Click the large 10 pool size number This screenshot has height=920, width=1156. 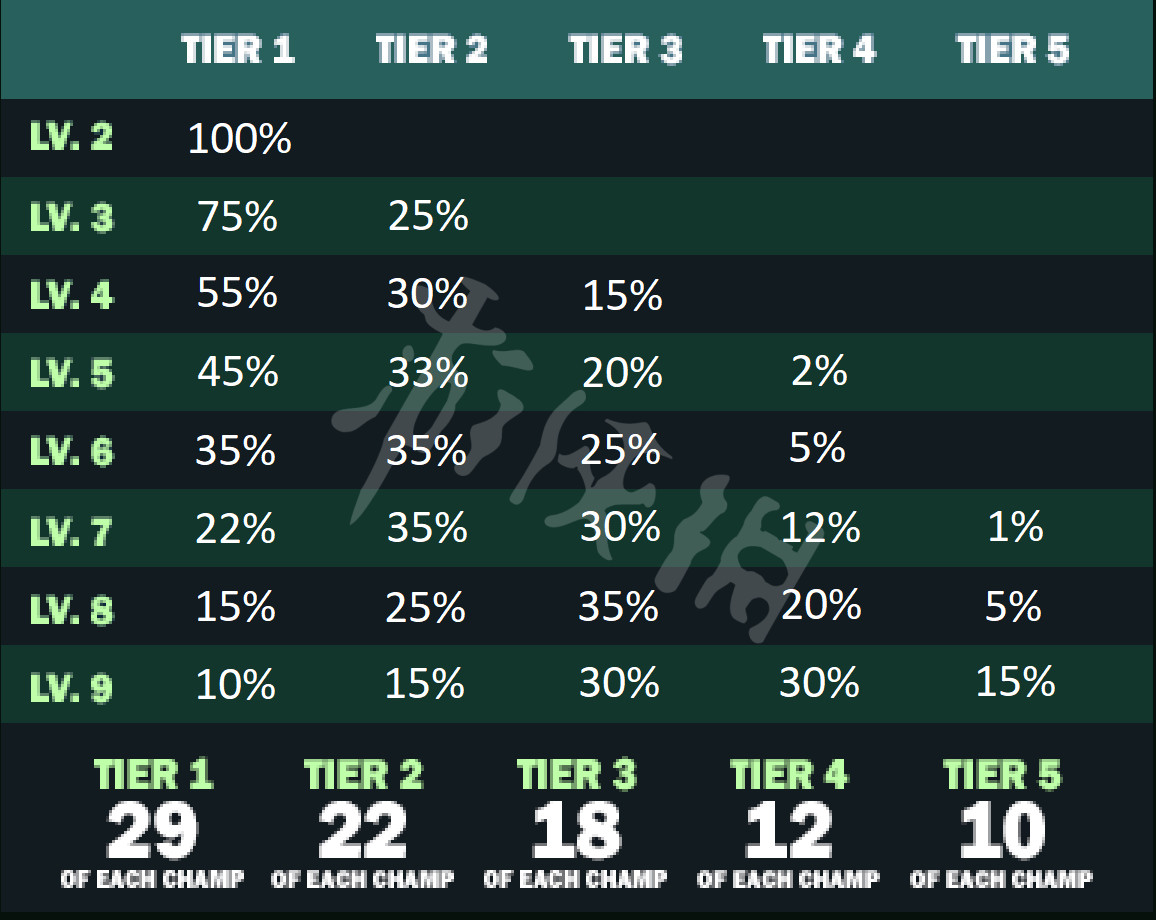pyautogui.click(x=1002, y=830)
